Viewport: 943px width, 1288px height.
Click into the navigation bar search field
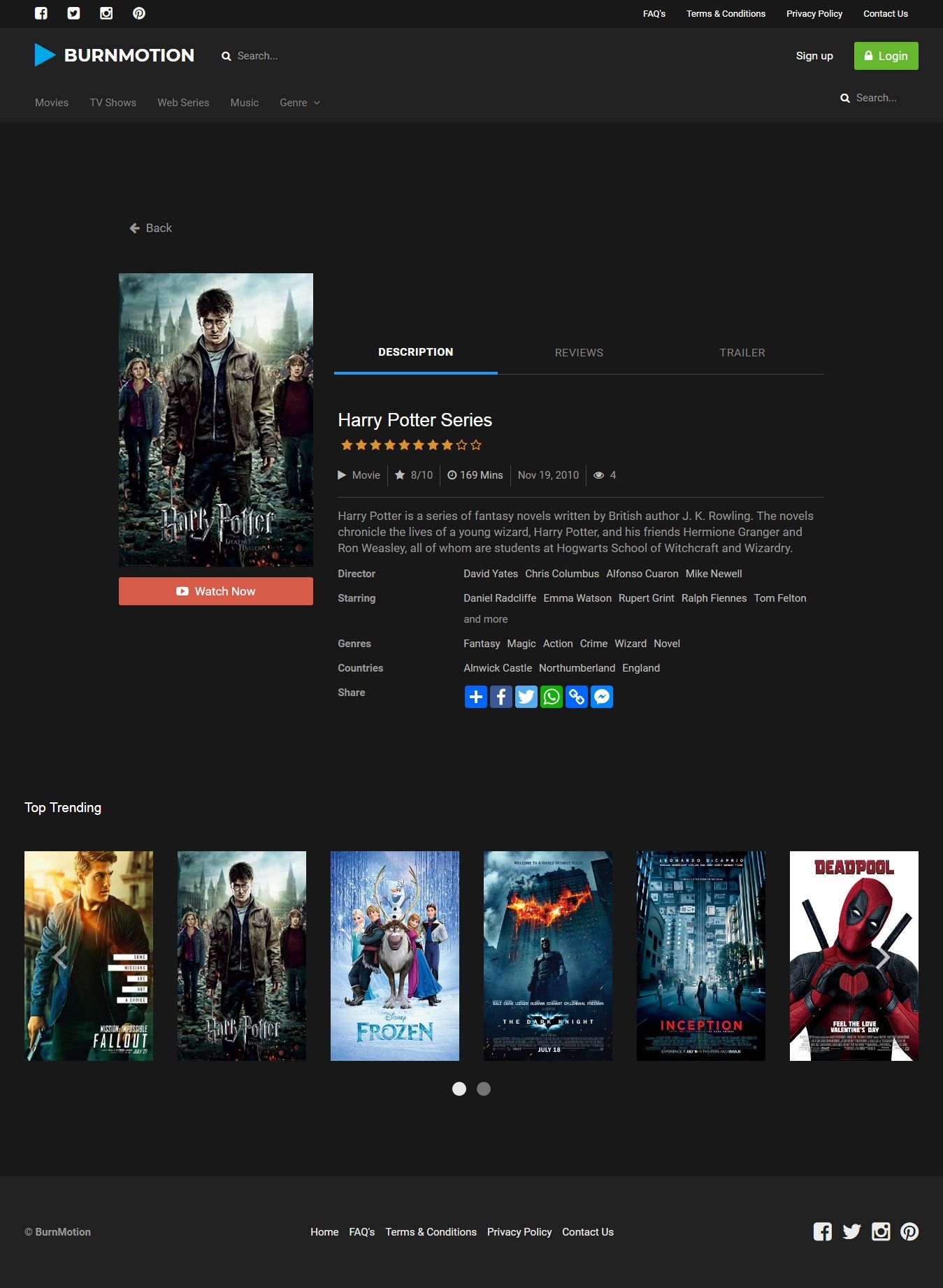(877, 98)
